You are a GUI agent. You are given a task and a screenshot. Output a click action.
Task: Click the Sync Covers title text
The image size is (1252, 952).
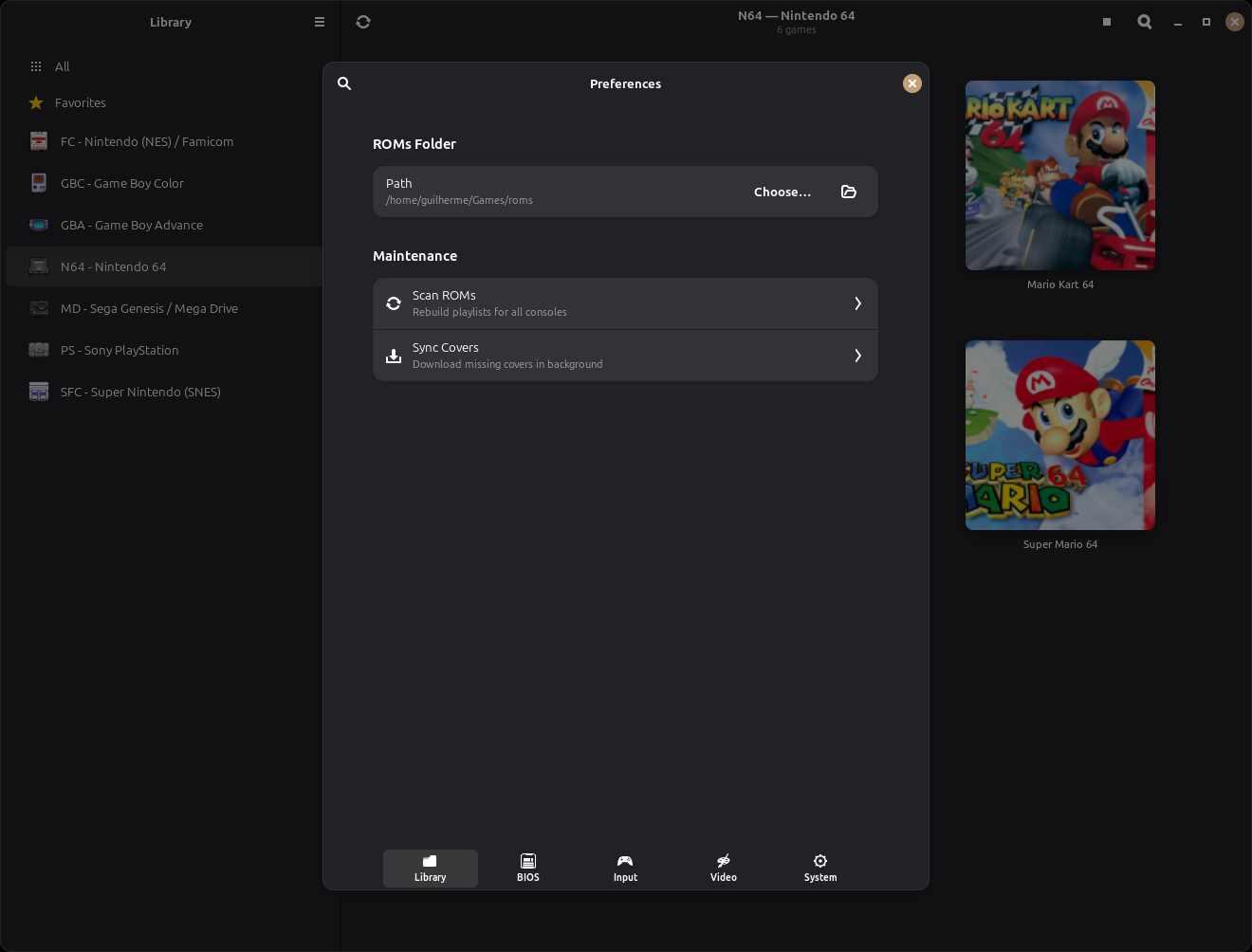[446, 347]
